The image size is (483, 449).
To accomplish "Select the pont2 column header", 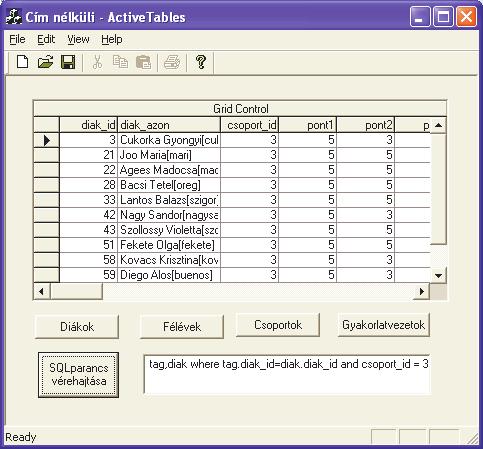I will tap(366, 125).
